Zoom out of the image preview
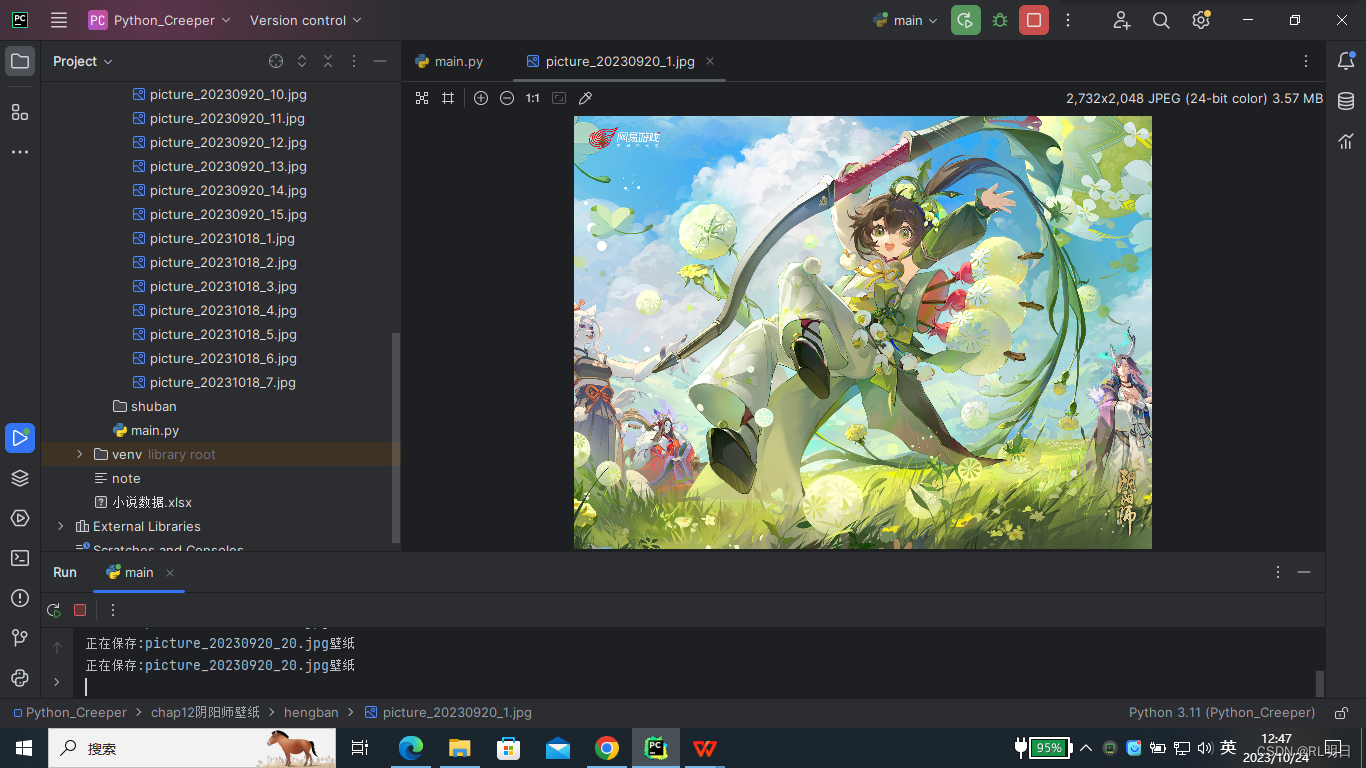1366x768 pixels. [x=507, y=98]
